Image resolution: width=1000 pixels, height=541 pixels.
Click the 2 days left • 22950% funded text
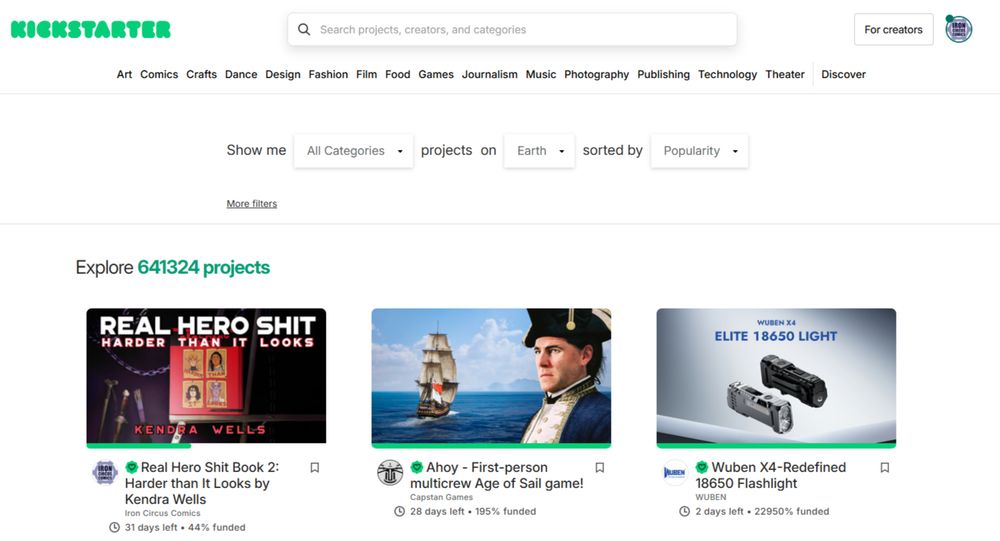pyautogui.click(x=762, y=512)
